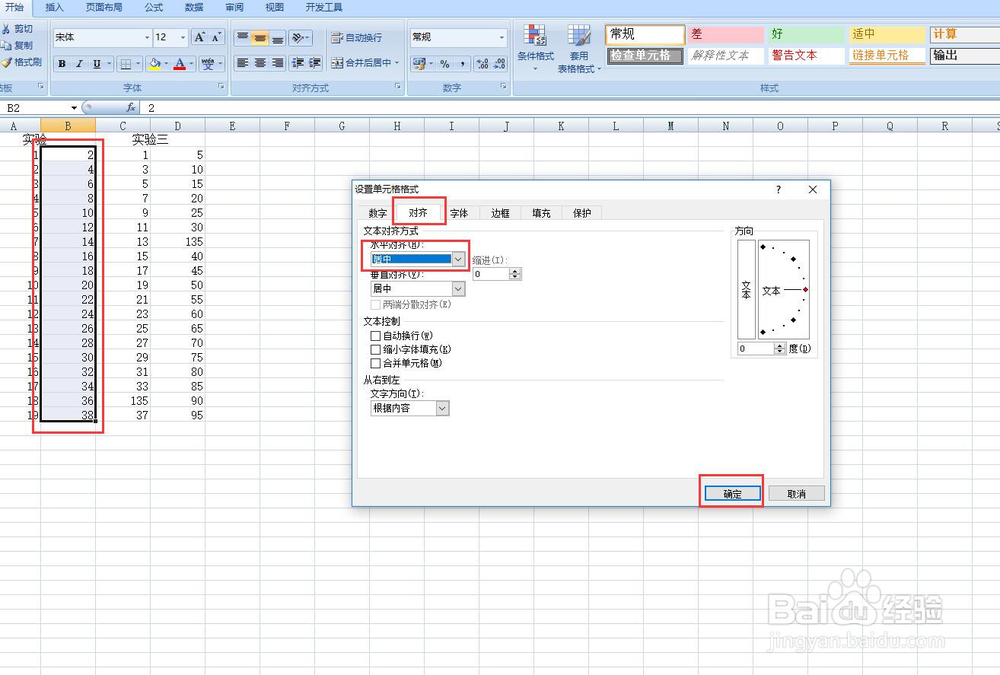The height and width of the screenshot is (675, 1000).
Task: Switch to 对齐 tab in dialog
Action: pyautogui.click(x=418, y=212)
